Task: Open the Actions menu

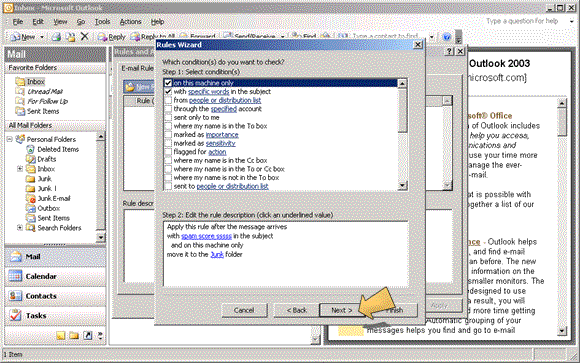Action: pos(131,22)
